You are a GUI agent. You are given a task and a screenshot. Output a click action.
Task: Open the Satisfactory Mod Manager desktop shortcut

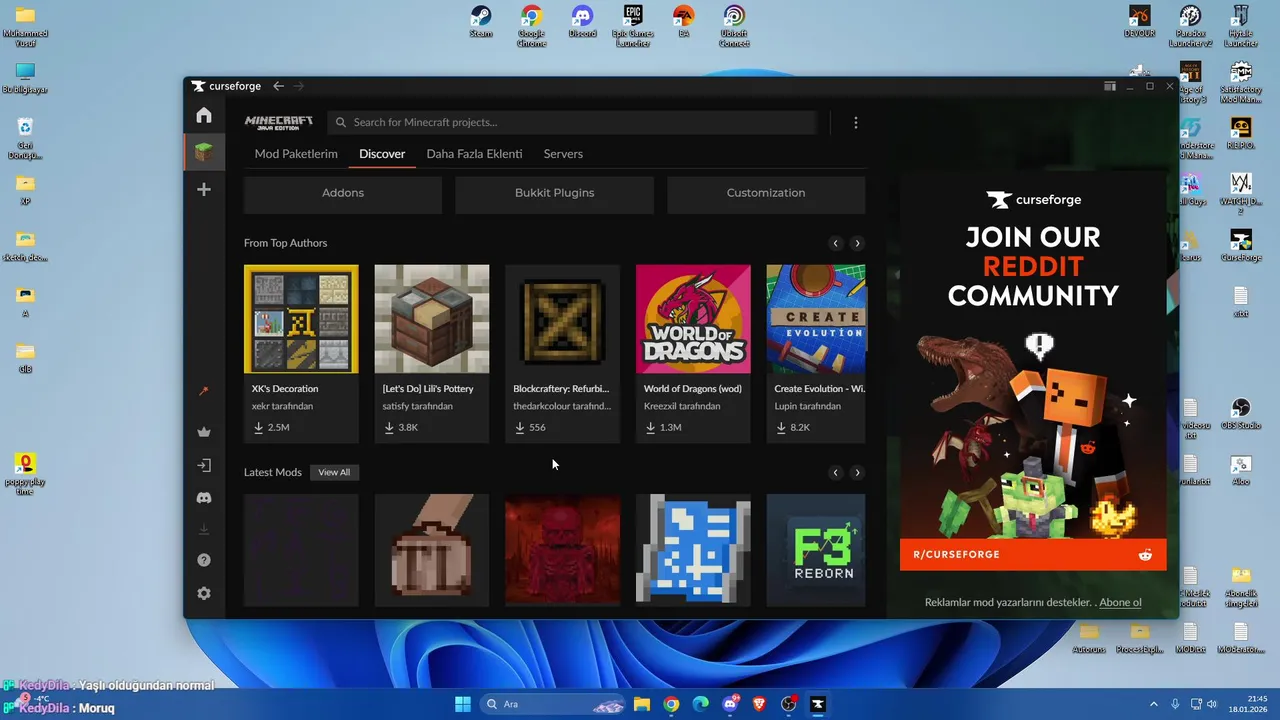1241,83
